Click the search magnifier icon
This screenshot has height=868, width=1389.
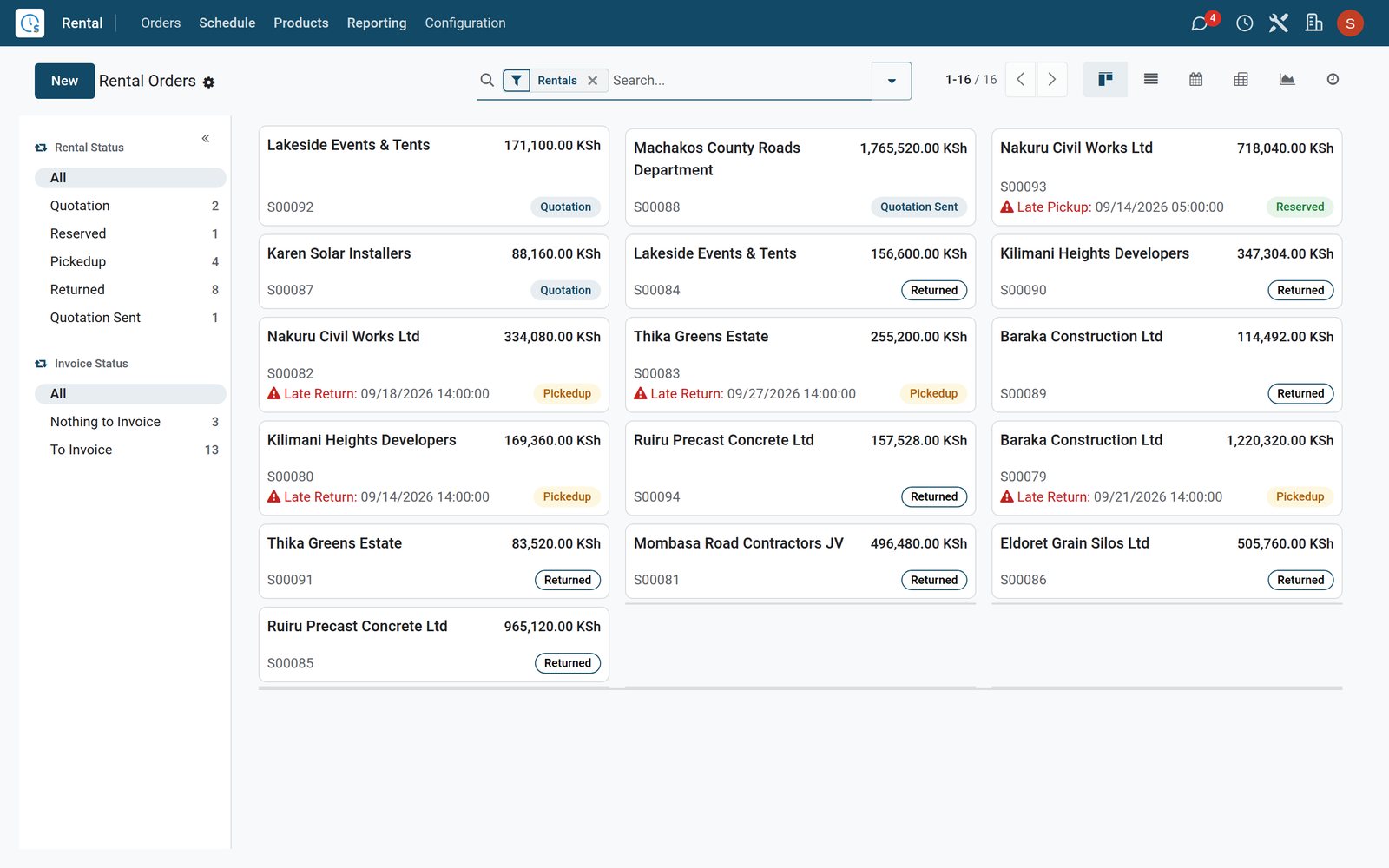(x=487, y=80)
